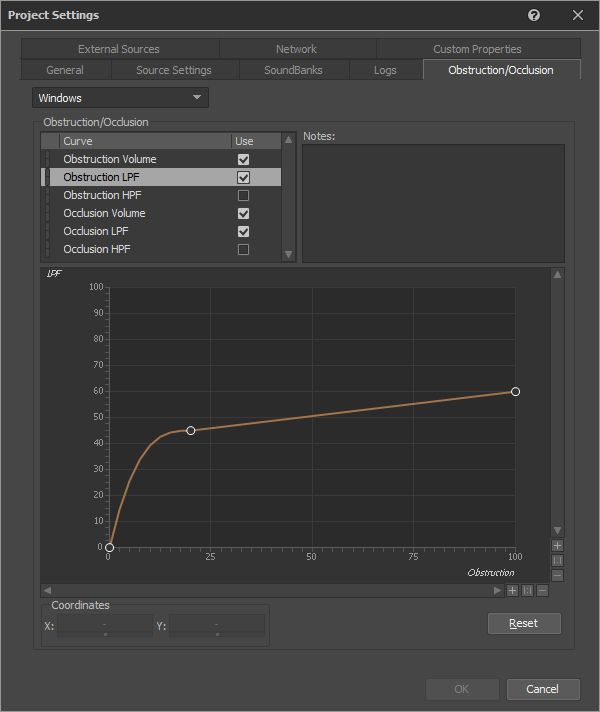The width and height of the screenshot is (600, 712).
Task: Open the help question mark icon
Action: pyautogui.click(x=534, y=15)
